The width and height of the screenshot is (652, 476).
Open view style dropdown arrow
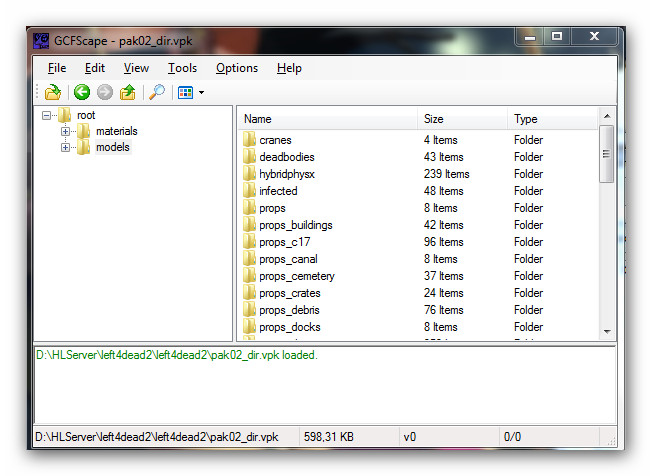click(202, 92)
